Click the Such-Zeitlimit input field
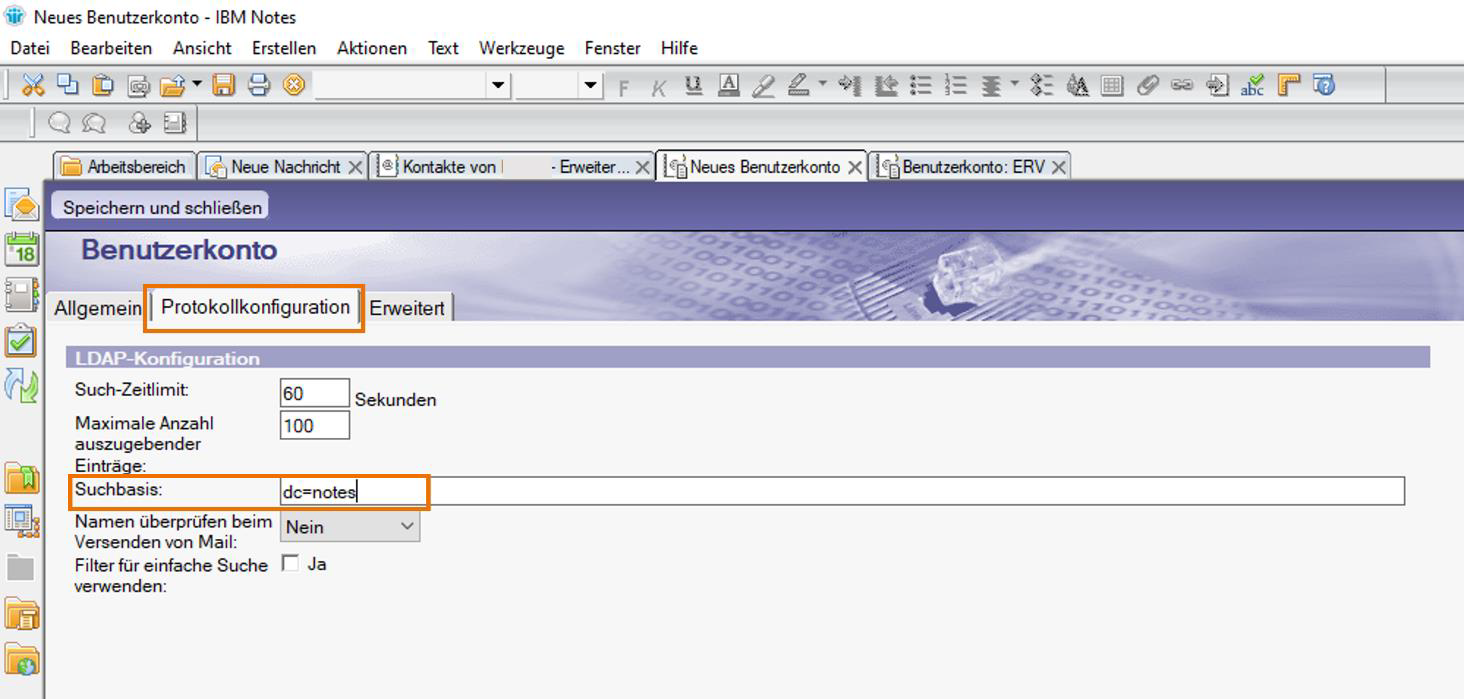Image resolution: width=1464 pixels, height=699 pixels. pyautogui.click(x=314, y=393)
